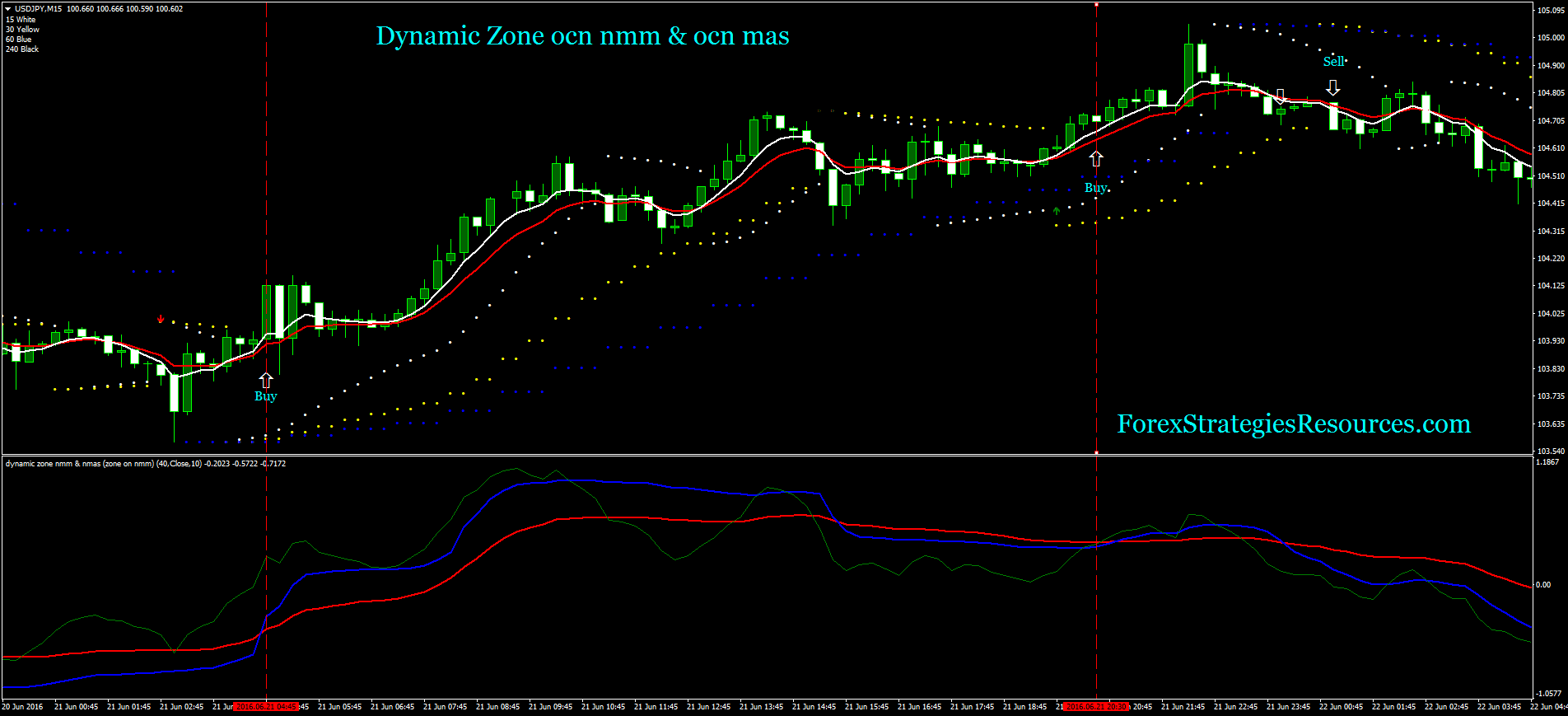Select the Sell text label

click(x=1334, y=61)
